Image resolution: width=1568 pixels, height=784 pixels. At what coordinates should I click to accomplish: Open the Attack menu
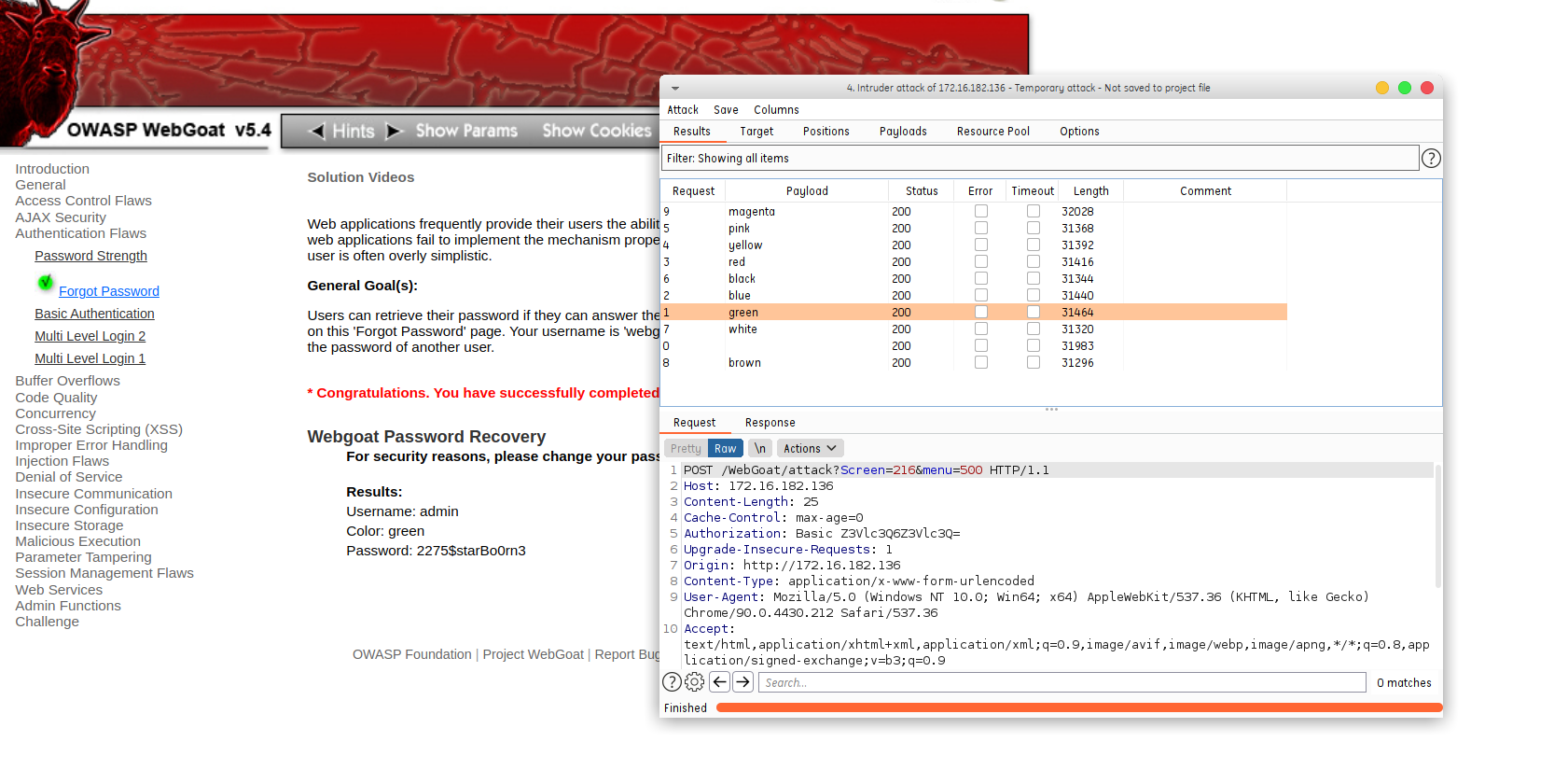coord(683,110)
